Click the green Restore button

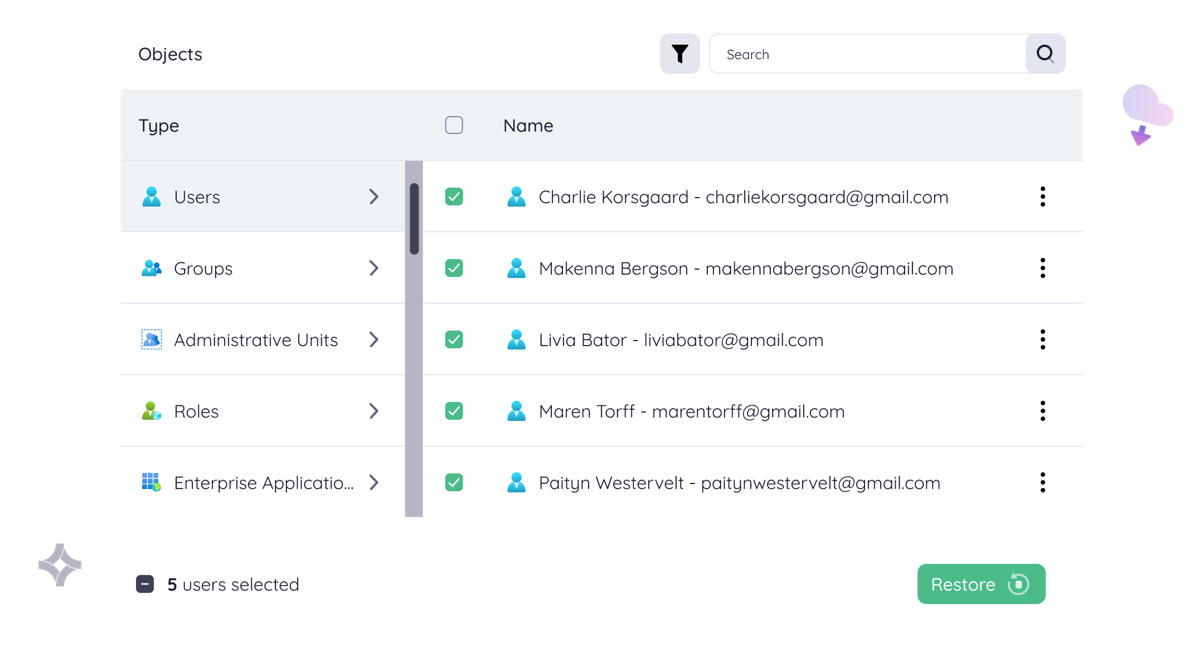[x=980, y=584]
